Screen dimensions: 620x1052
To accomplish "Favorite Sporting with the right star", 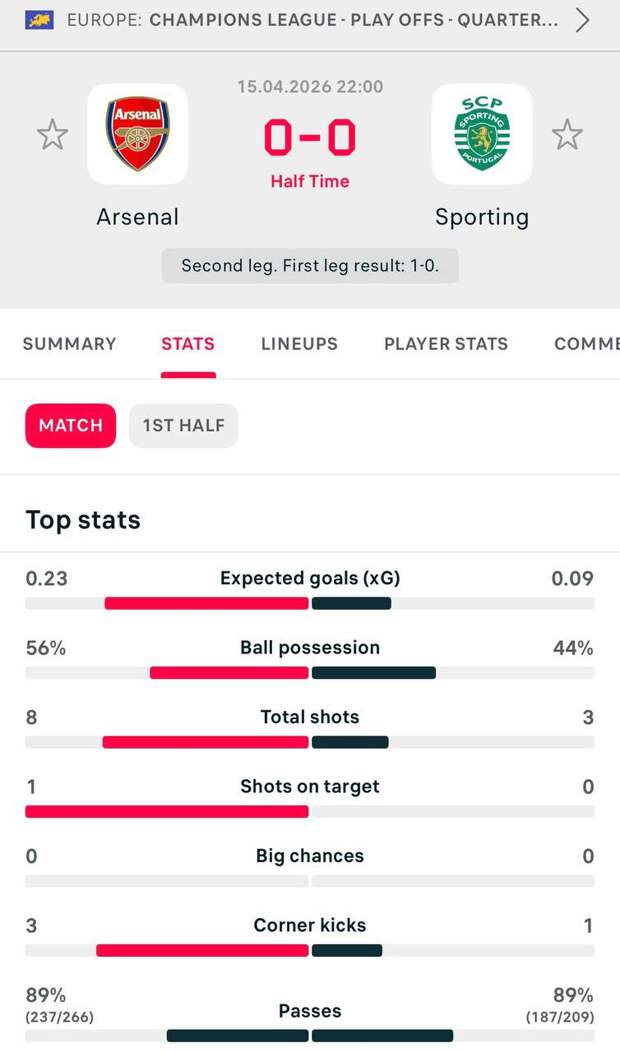I will (x=567, y=134).
